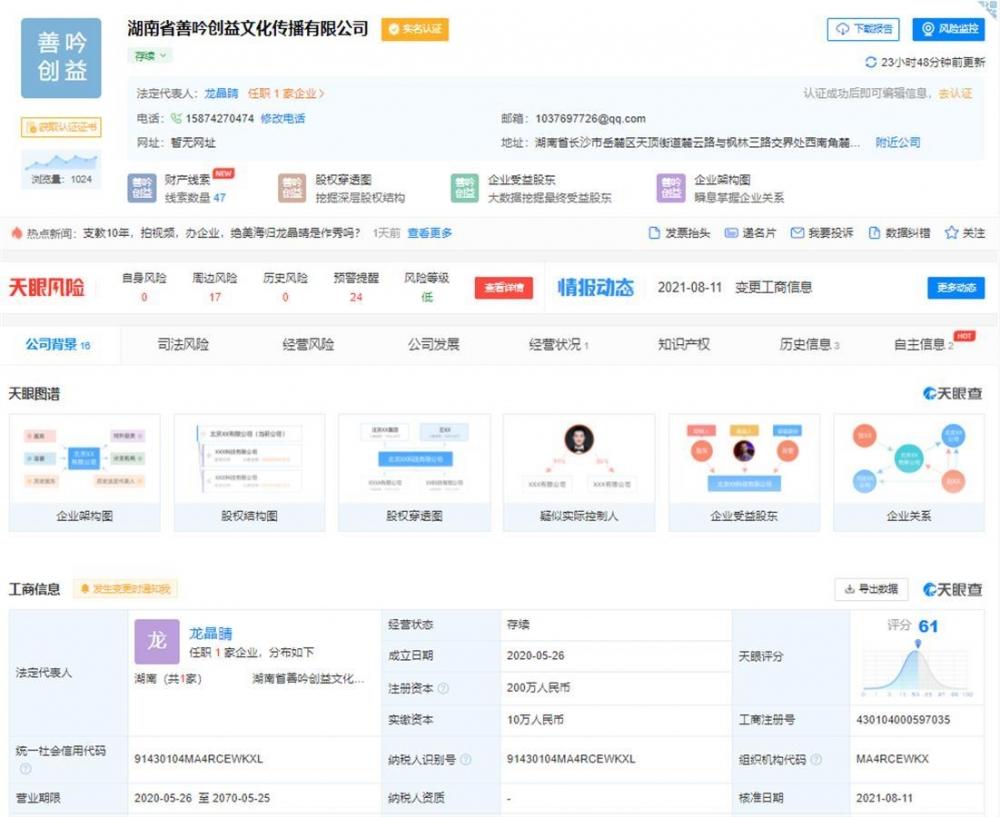1000x817 pixels.
Task: Open the 查看更多 news link
Action: click(x=430, y=233)
